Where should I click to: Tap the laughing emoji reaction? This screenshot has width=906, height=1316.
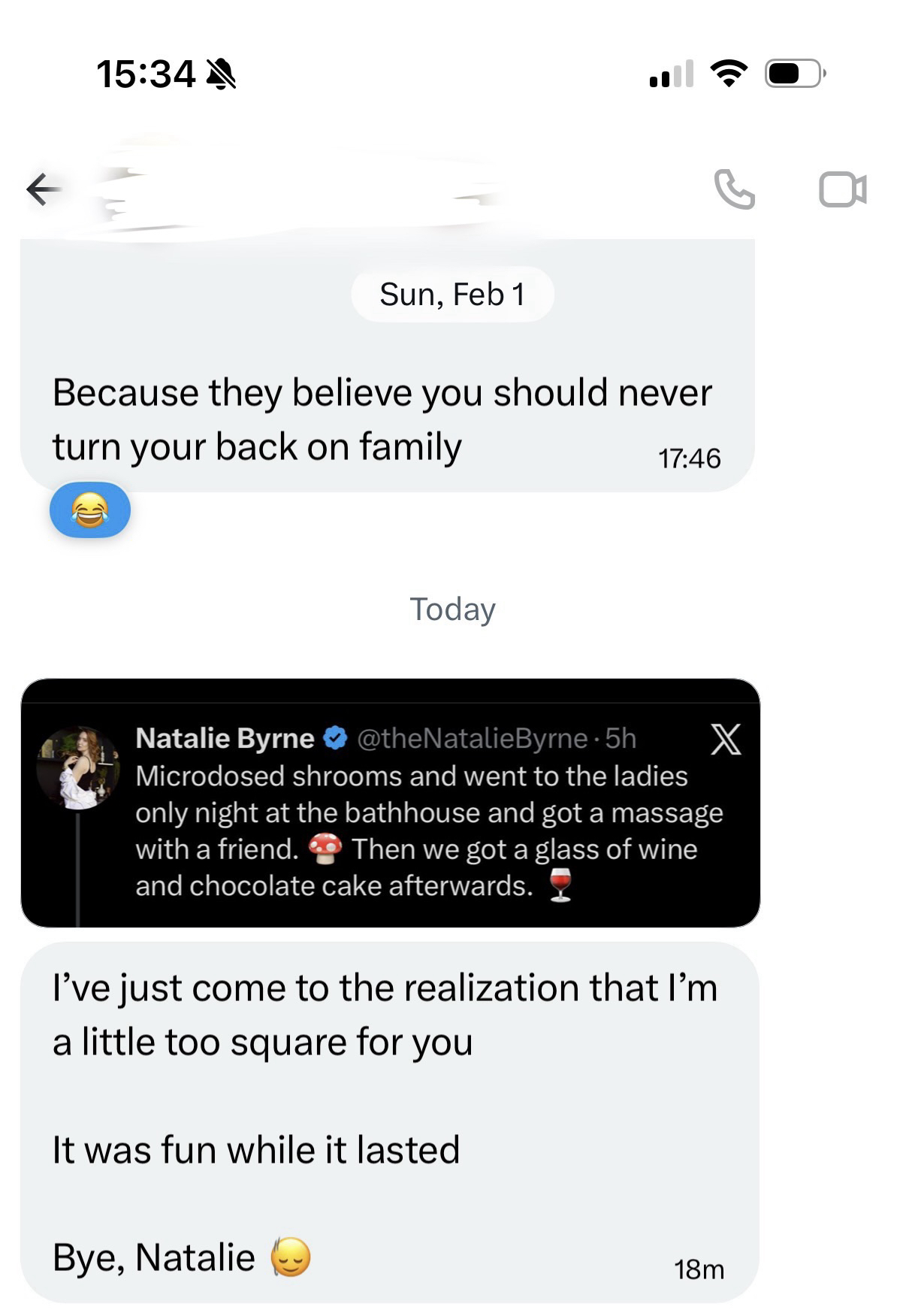pos(90,510)
